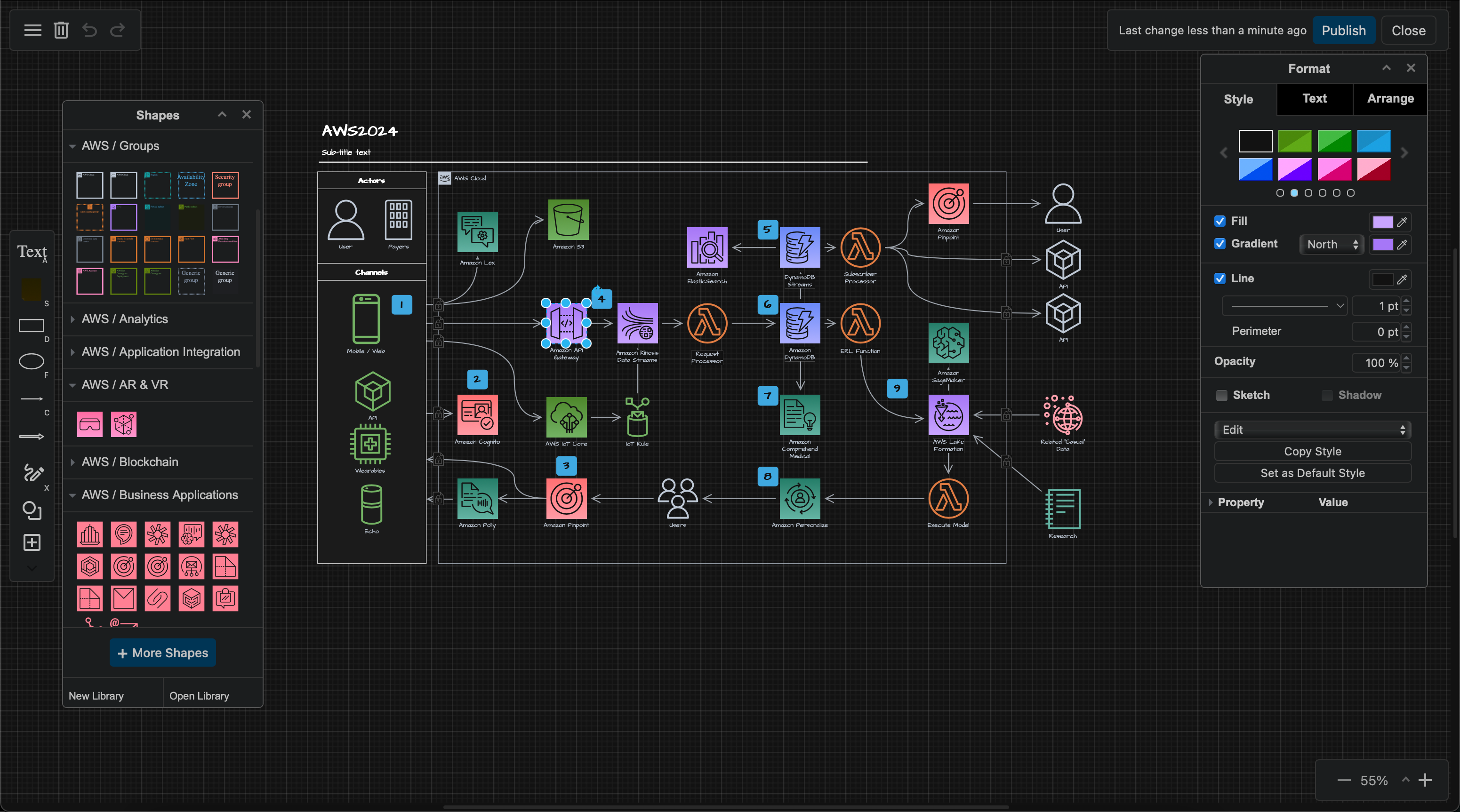Click the Undo icon in the top toolbar

[x=89, y=30]
